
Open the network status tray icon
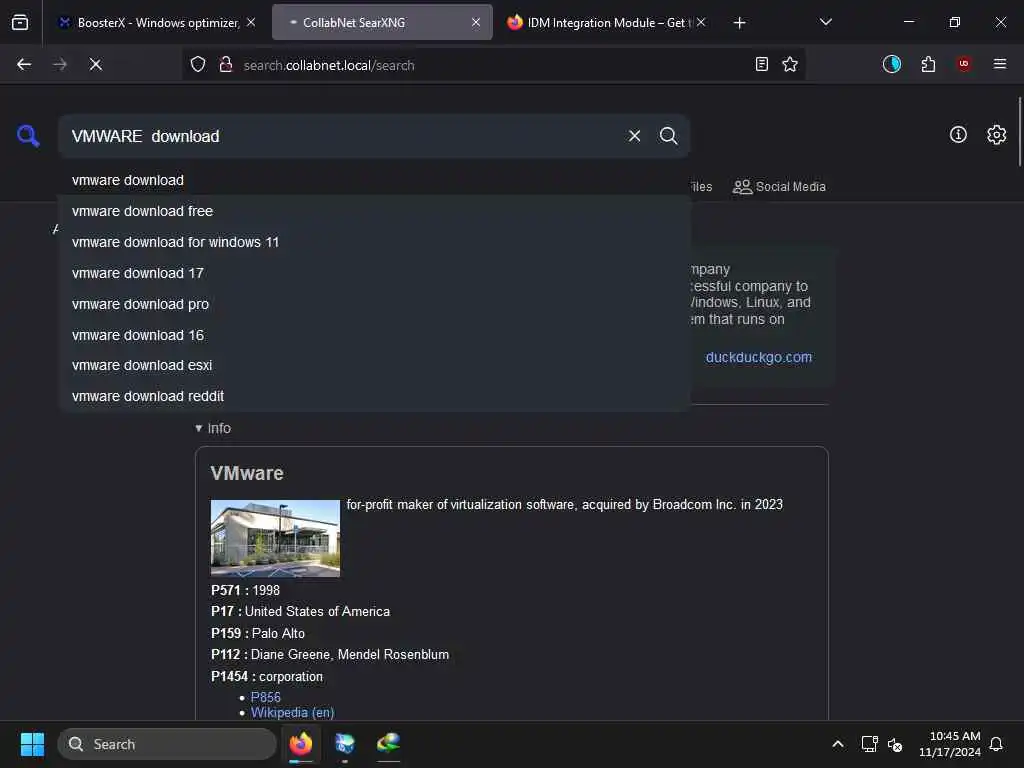pyautogui.click(x=869, y=744)
